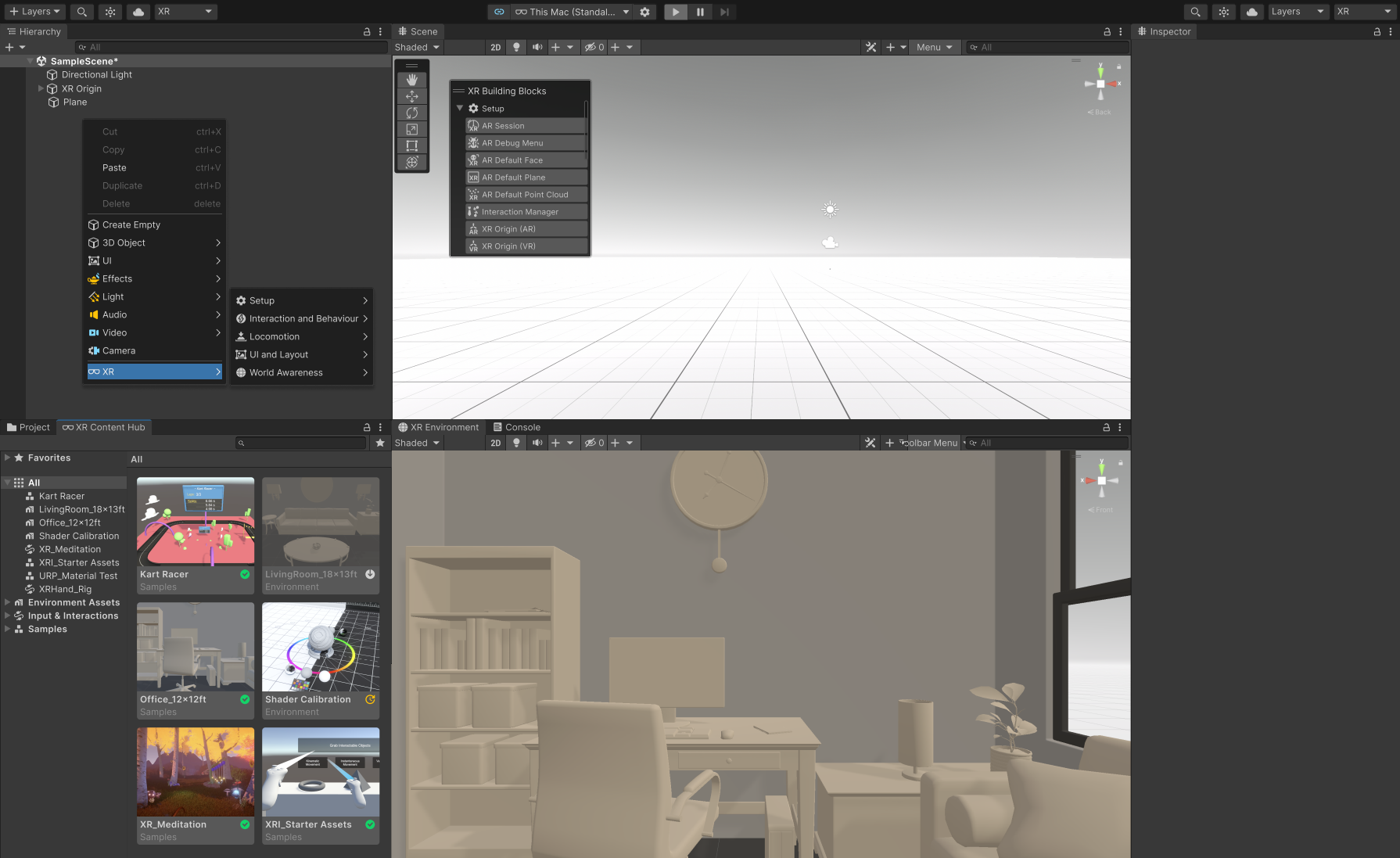
Task: Expand XR Origin in the Hierarchy
Action: 41,88
